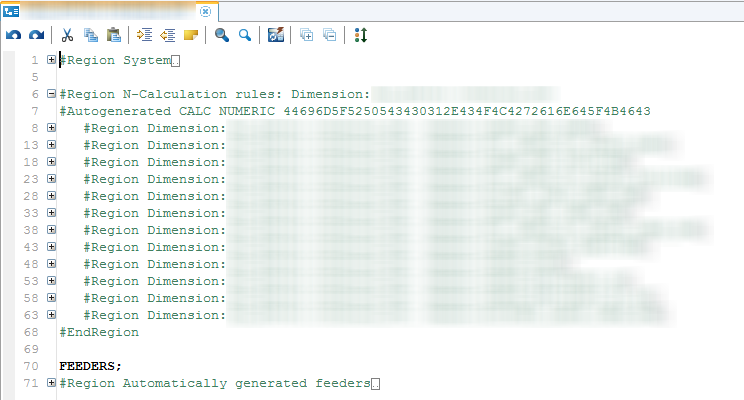The height and width of the screenshot is (400, 744).
Task: Decrease indent of selected lines
Action: [167, 35]
